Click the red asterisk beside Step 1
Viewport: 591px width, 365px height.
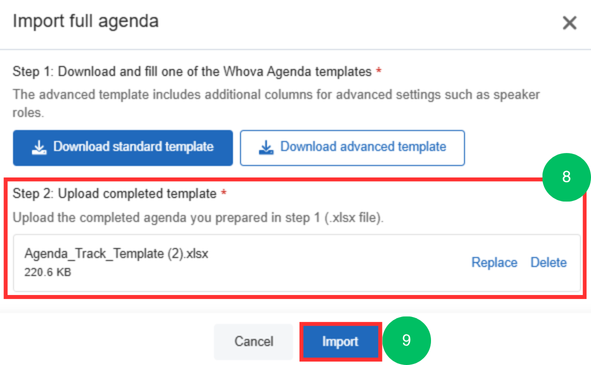[379, 71]
